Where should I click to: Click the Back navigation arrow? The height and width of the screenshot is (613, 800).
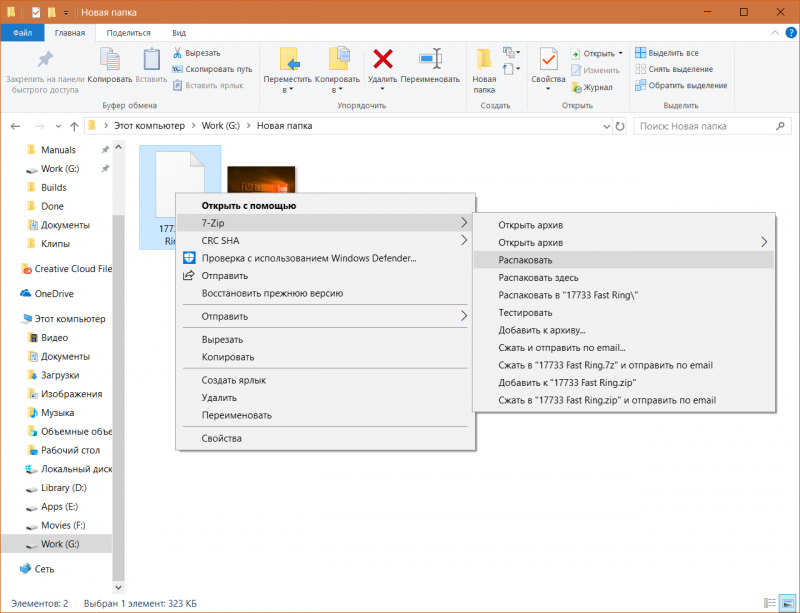[15, 126]
